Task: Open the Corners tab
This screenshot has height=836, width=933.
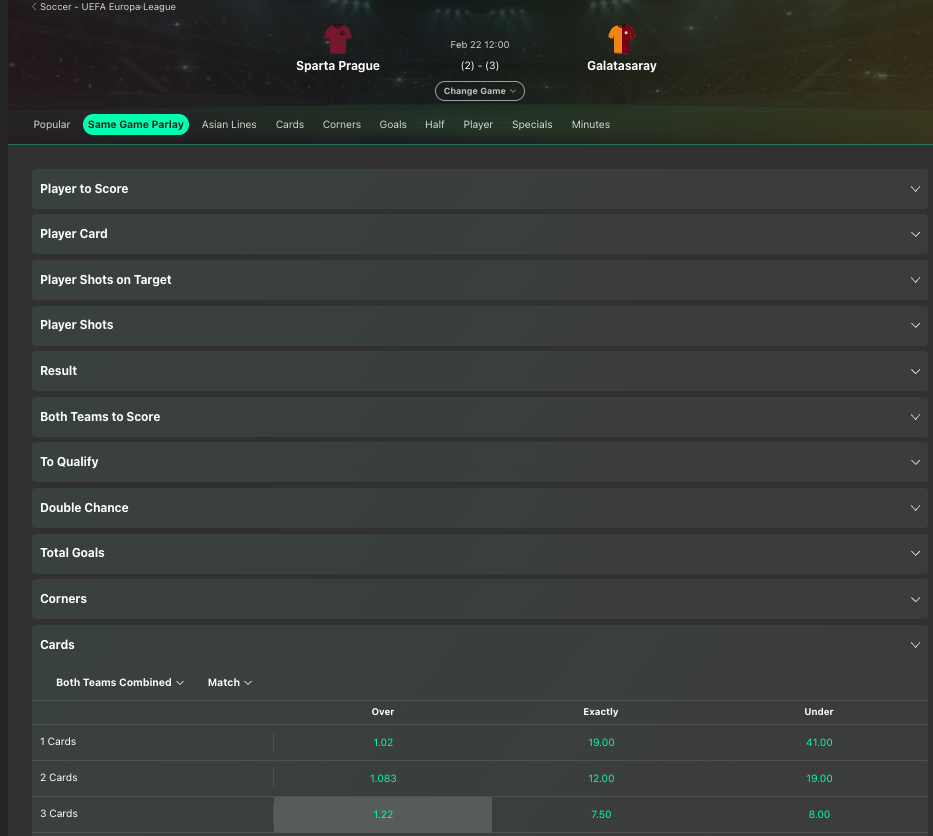Action: [x=342, y=124]
